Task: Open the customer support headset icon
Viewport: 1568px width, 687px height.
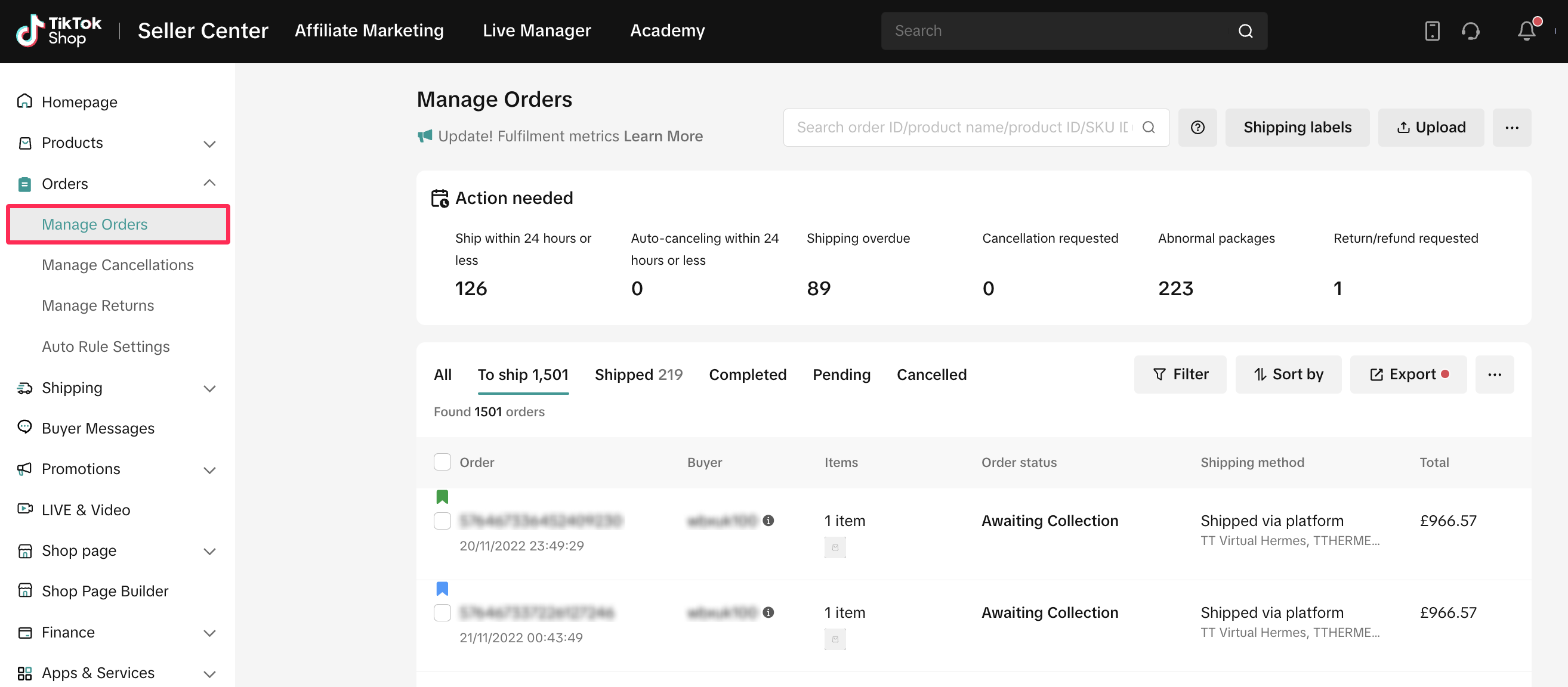Action: (1470, 30)
